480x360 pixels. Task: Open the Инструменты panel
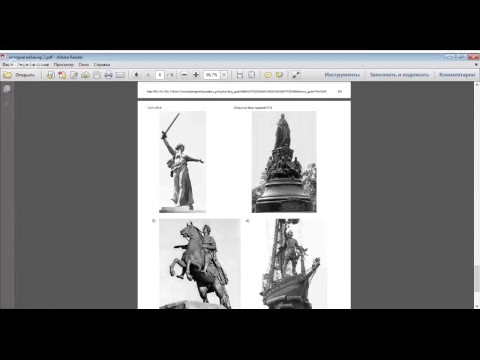coord(342,75)
